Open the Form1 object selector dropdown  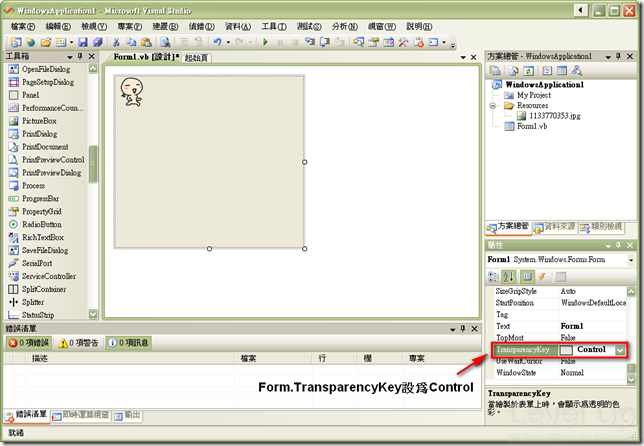tap(631, 260)
